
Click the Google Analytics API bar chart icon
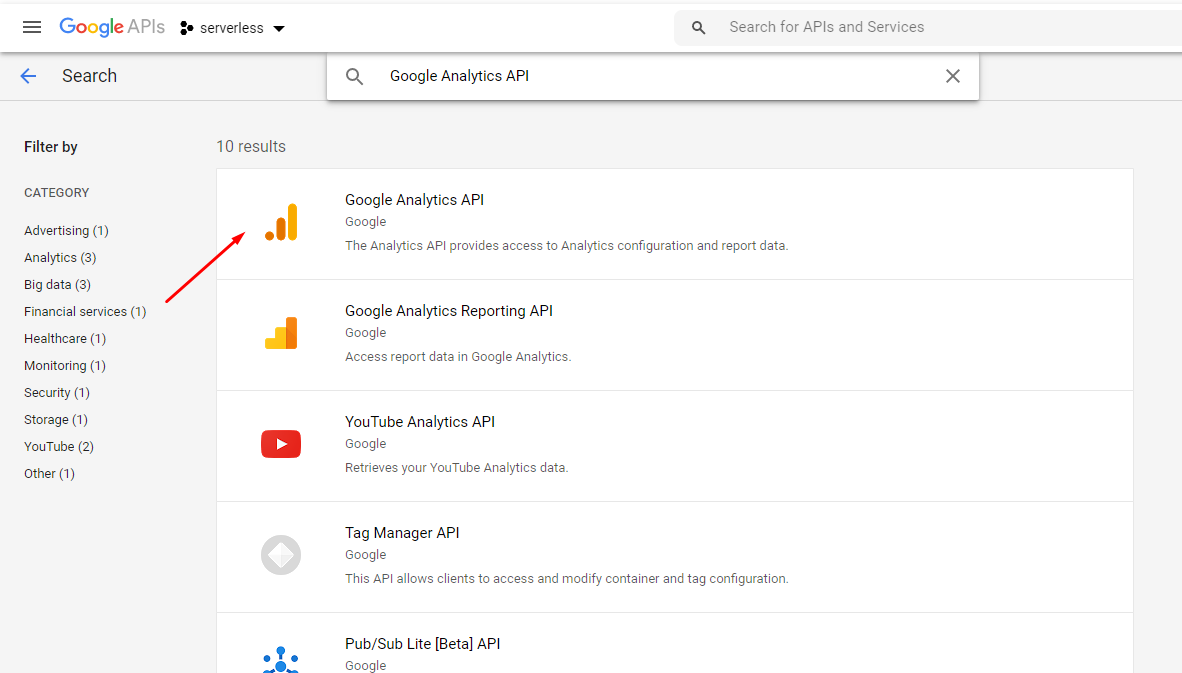(281, 222)
